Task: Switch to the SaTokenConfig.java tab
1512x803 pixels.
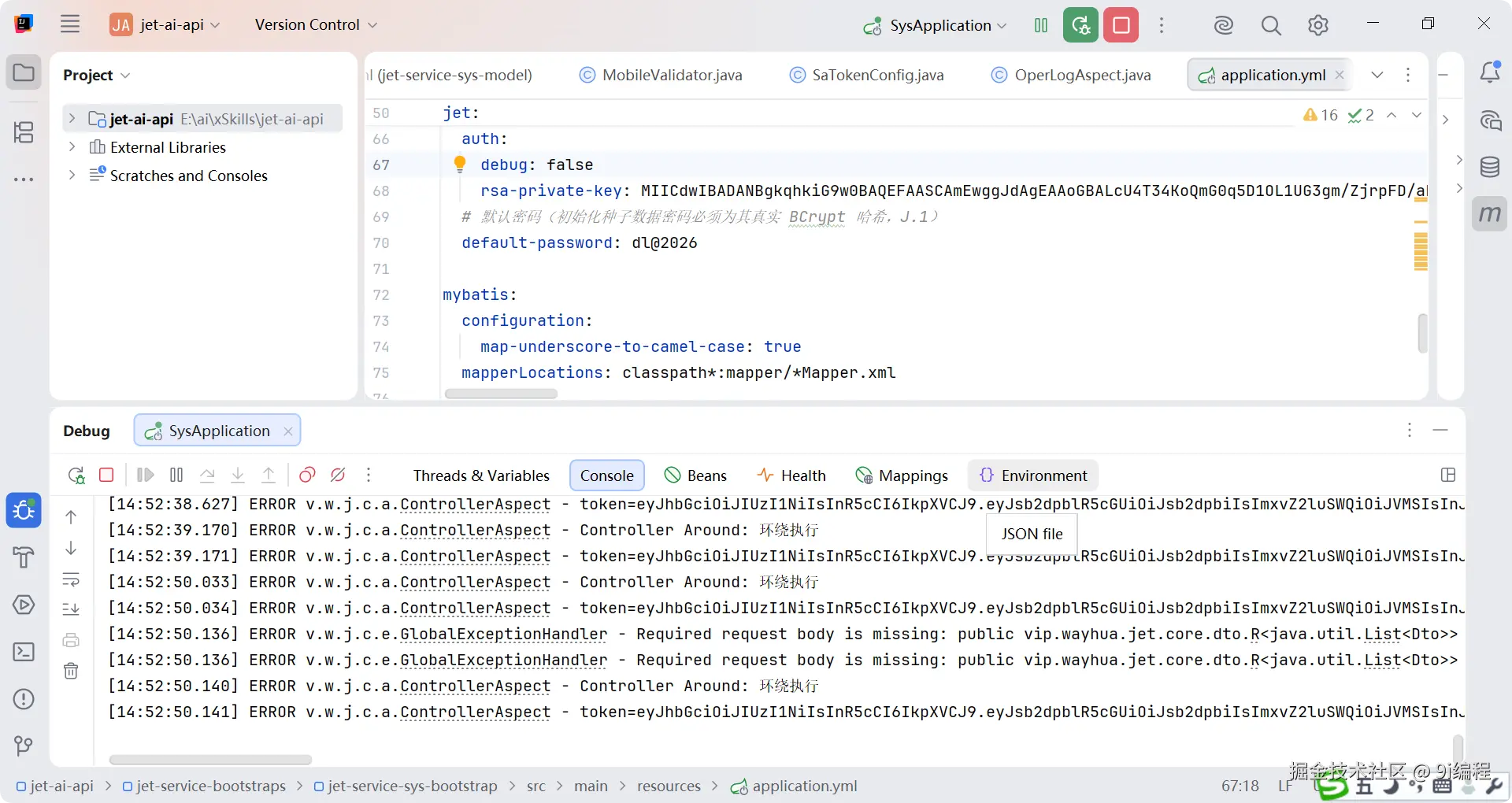Action: click(x=867, y=75)
